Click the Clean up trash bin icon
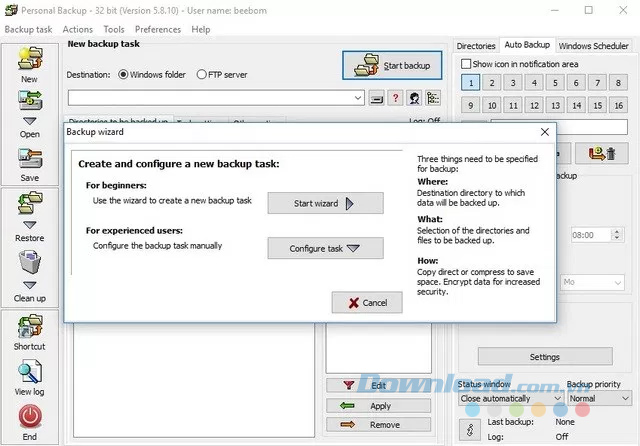Screen dimensions: 640x446 (x=30, y=262)
